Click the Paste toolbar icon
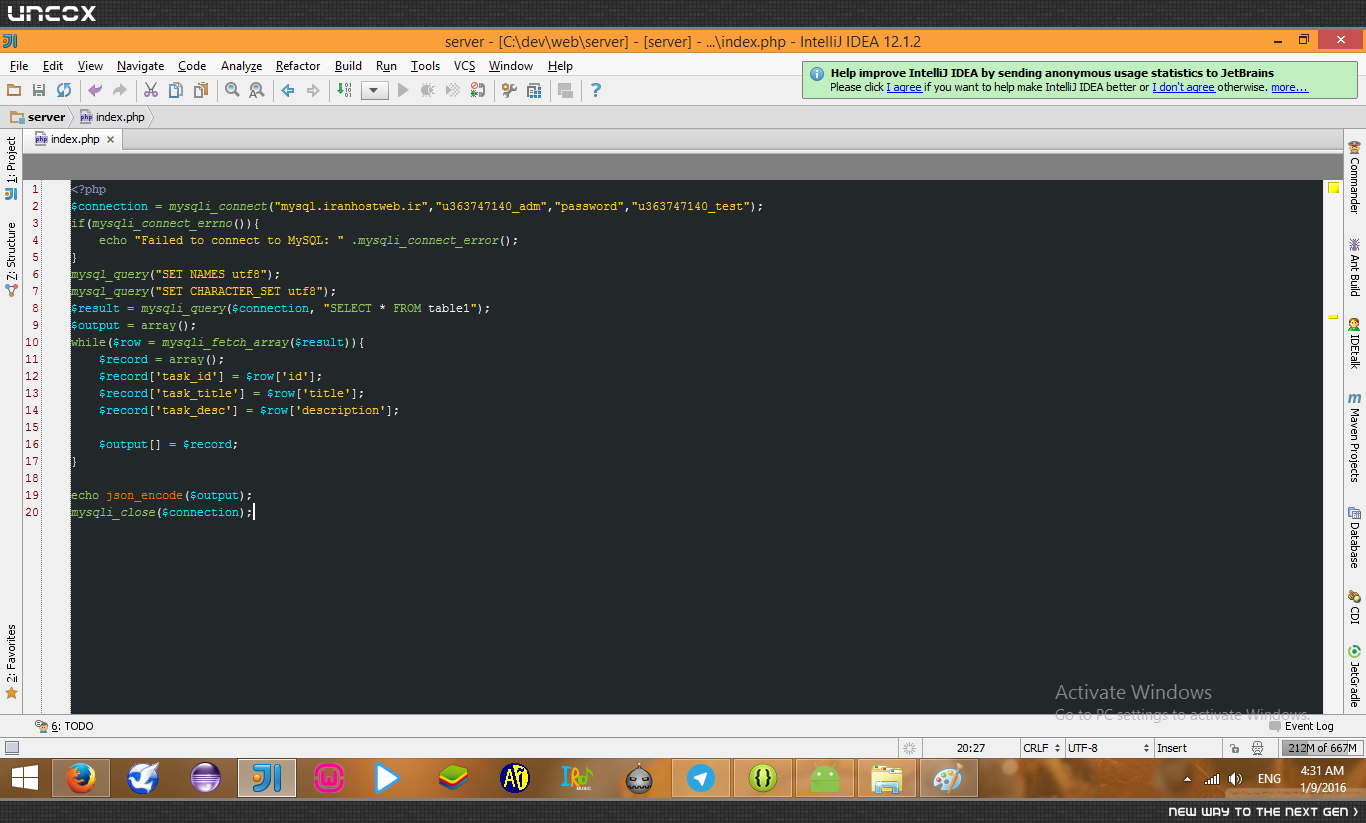Image resolution: width=1366 pixels, height=823 pixels. [x=201, y=90]
